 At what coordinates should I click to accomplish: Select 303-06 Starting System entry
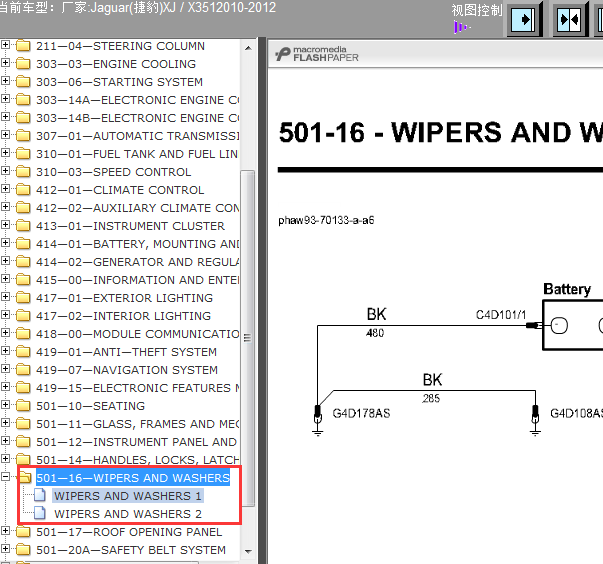[119, 82]
